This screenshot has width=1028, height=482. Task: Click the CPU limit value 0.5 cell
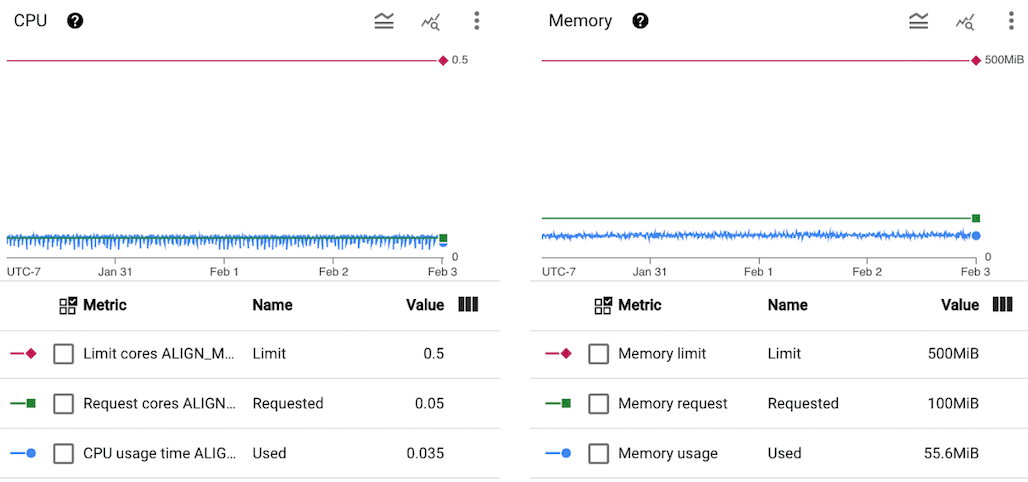[x=433, y=354]
